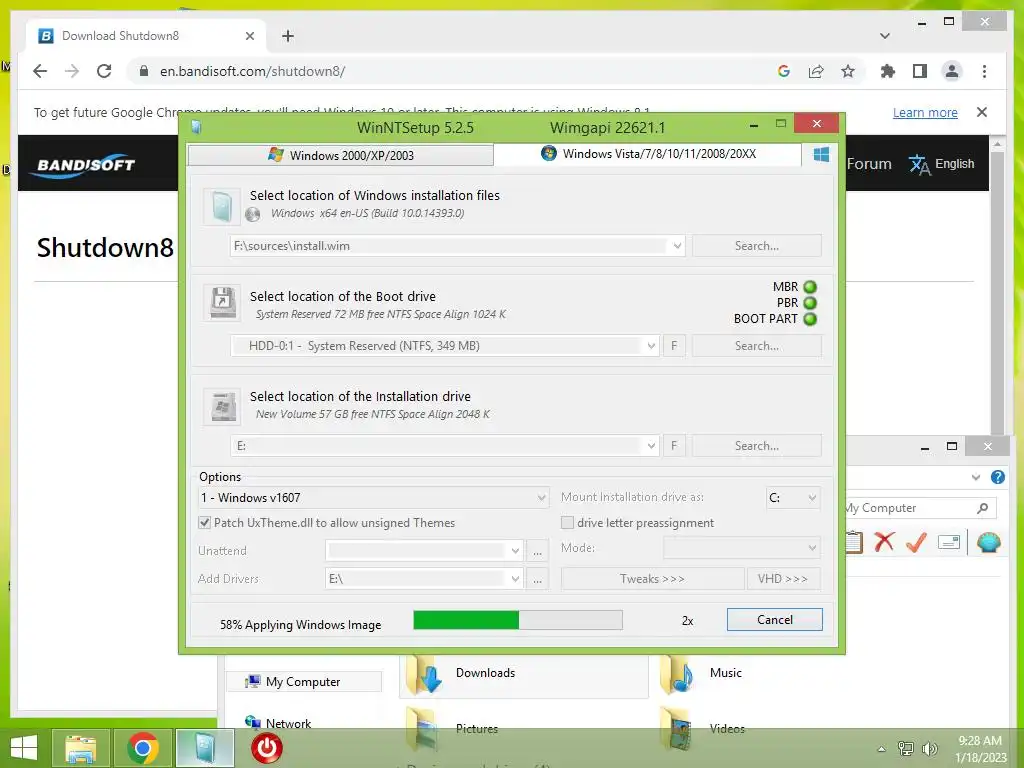Click the Boot drive floppy icon
Image resolution: width=1024 pixels, height=768 pixels.
coord(222,303)
